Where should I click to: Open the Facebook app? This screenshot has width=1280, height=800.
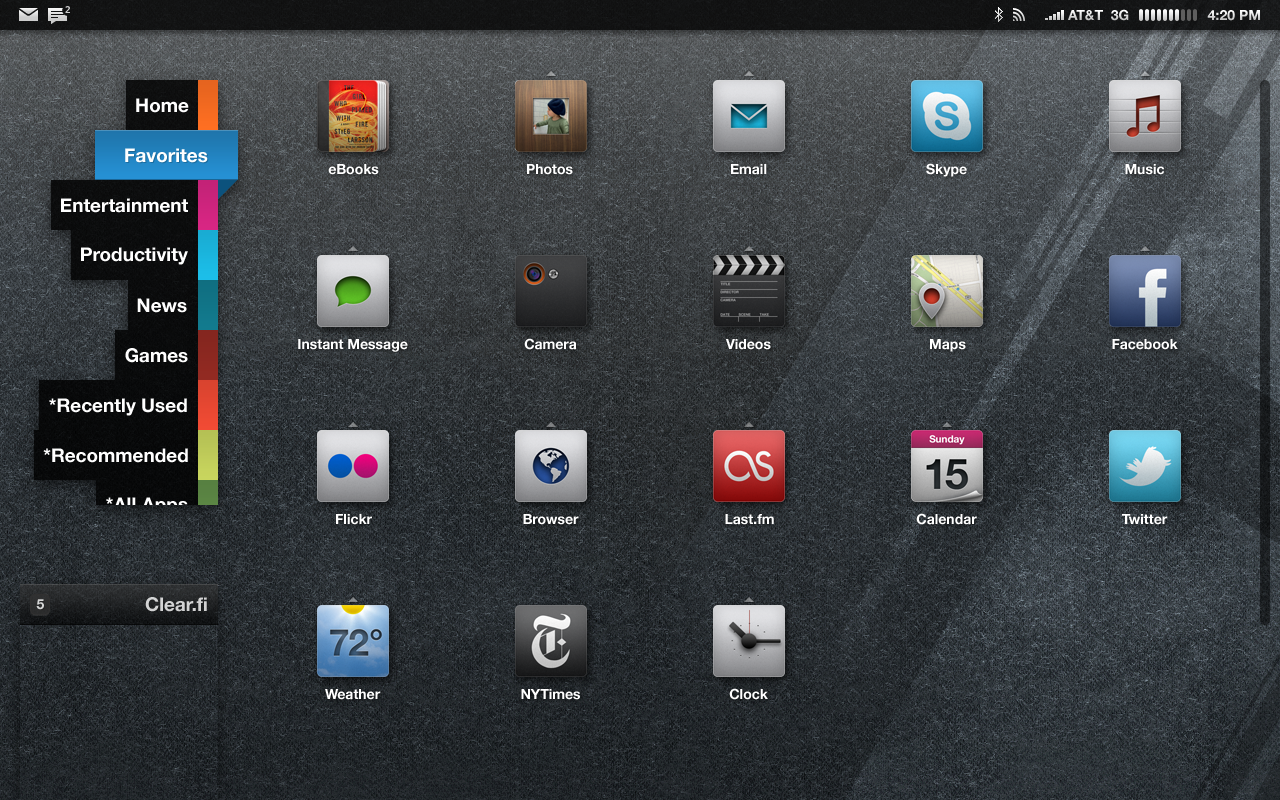[x=1145, y=291]
